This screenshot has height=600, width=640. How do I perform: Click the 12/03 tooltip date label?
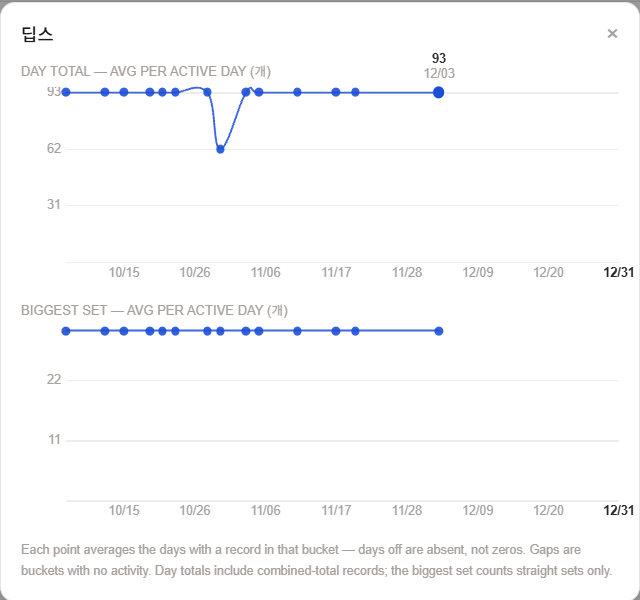pos(439,73)
